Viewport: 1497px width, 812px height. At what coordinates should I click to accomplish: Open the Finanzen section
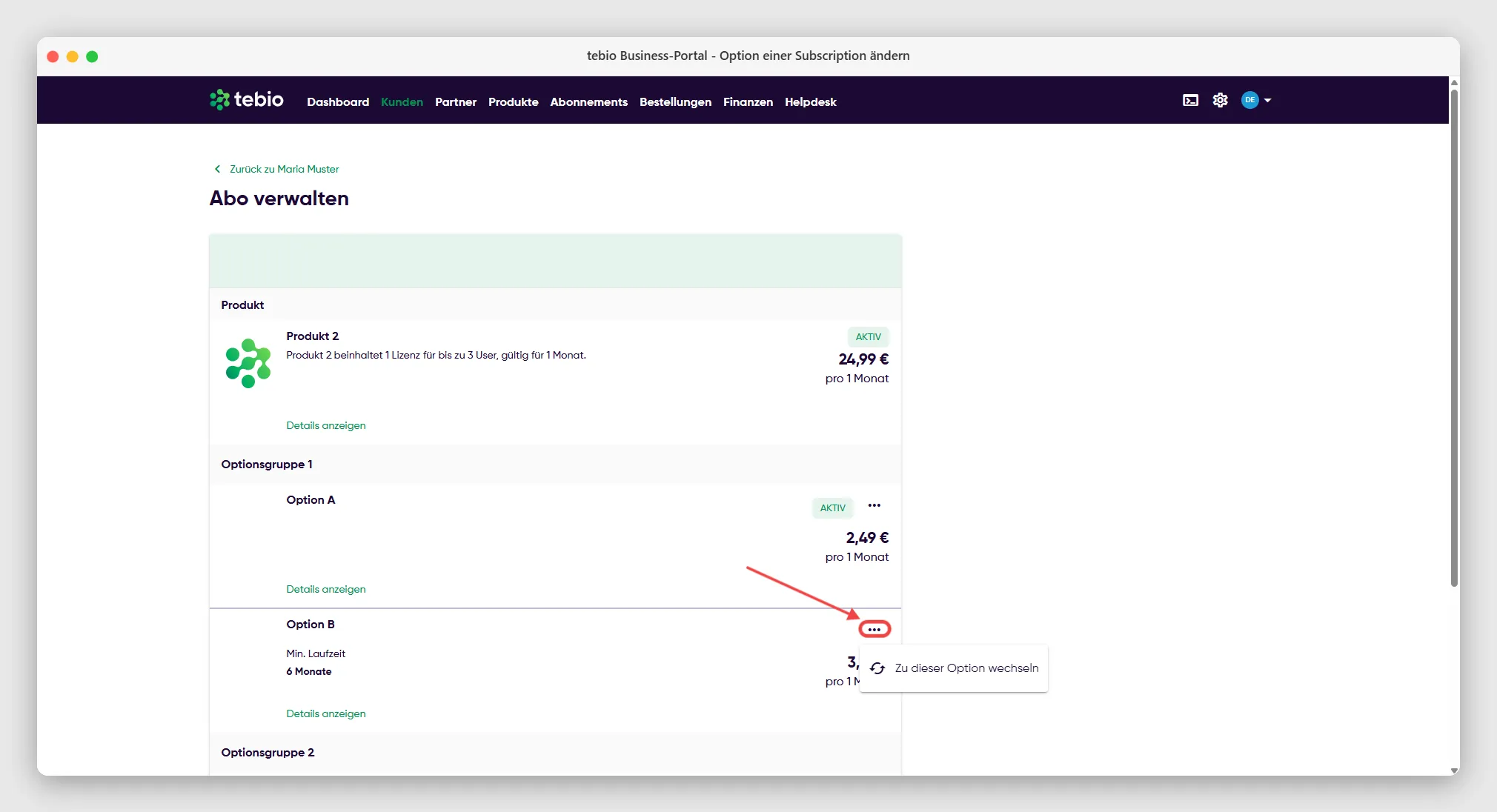[748, 101]
